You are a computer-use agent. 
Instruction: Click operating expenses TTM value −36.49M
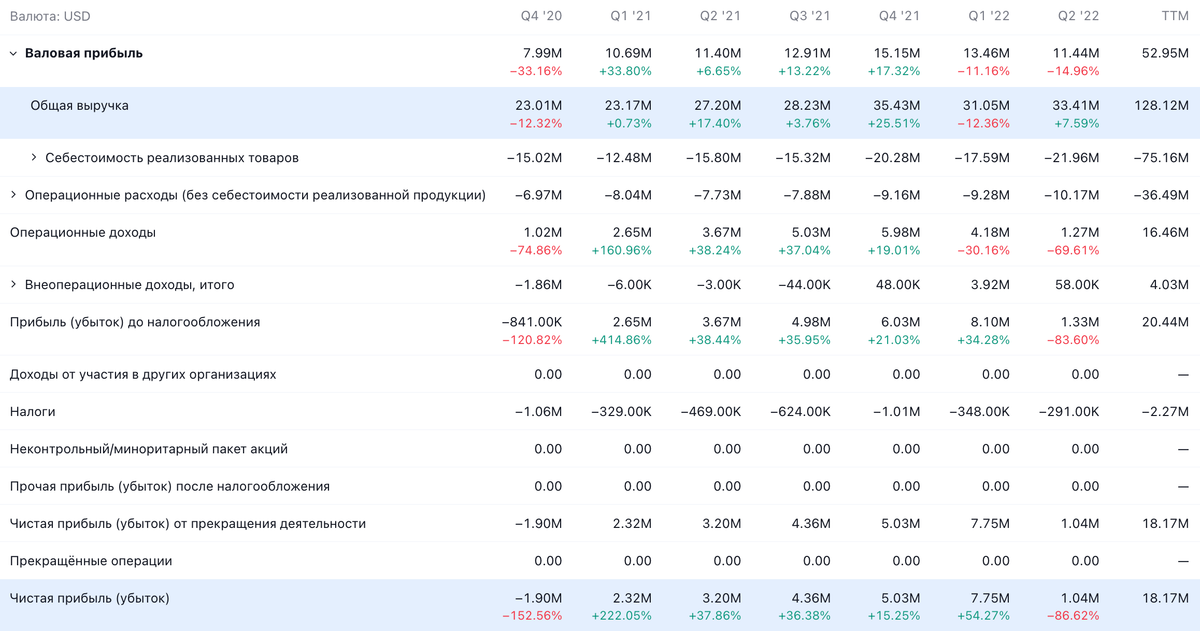(1162, 195)
